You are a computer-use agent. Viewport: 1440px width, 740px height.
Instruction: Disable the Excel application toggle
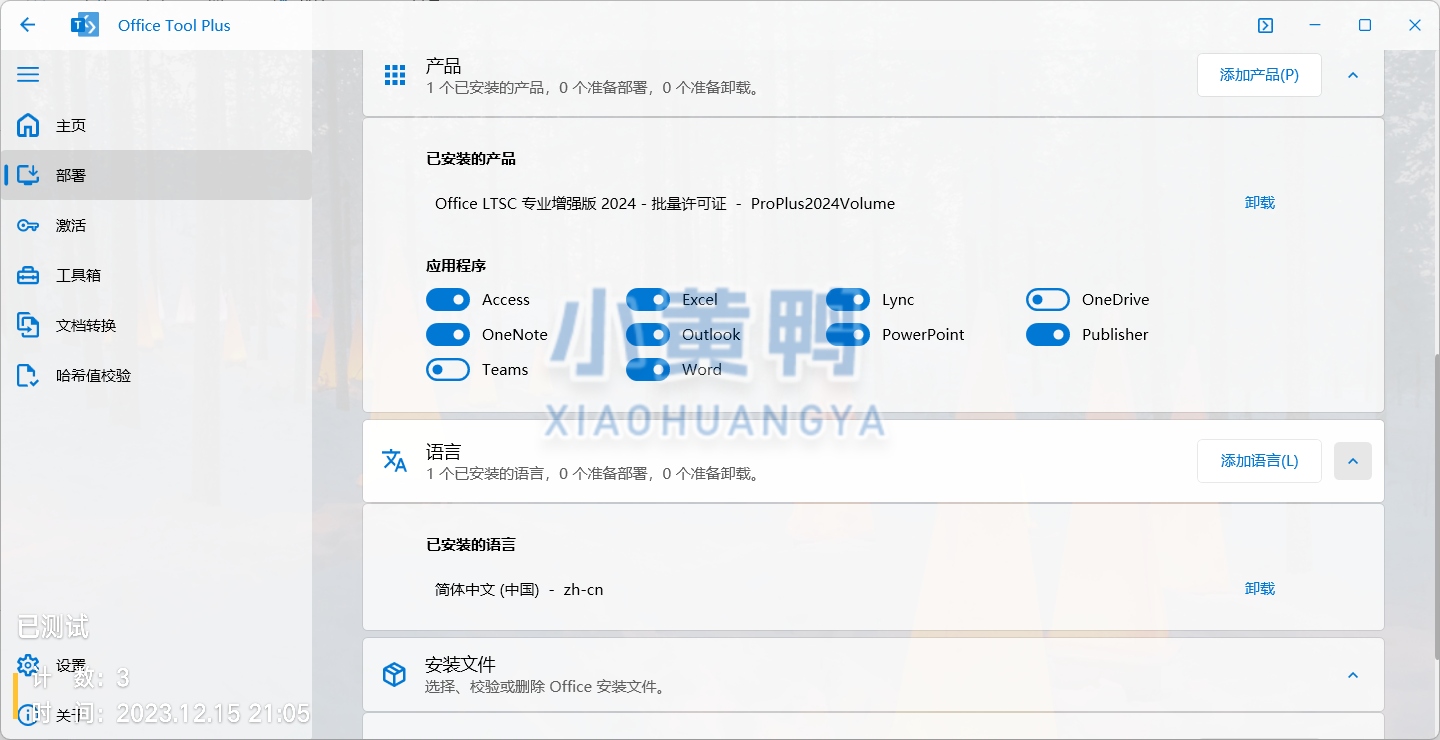648,300
